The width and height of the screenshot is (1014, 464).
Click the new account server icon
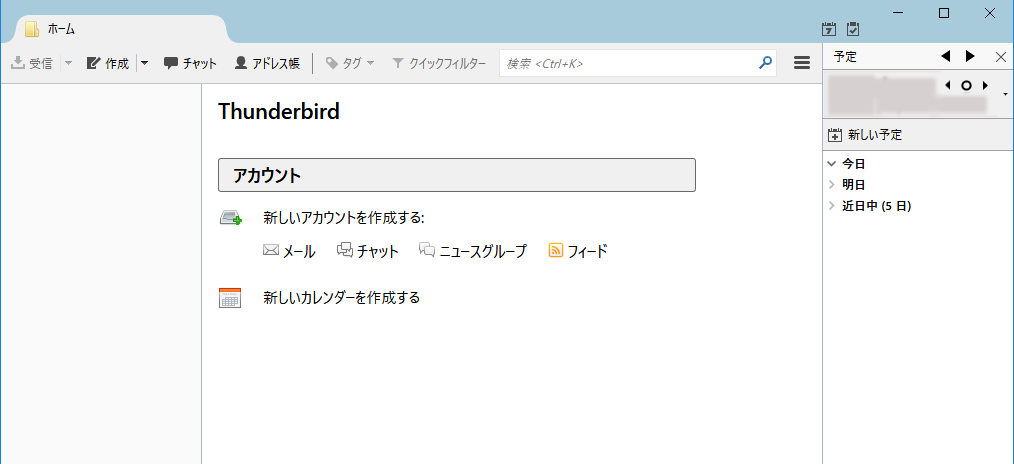231,218
